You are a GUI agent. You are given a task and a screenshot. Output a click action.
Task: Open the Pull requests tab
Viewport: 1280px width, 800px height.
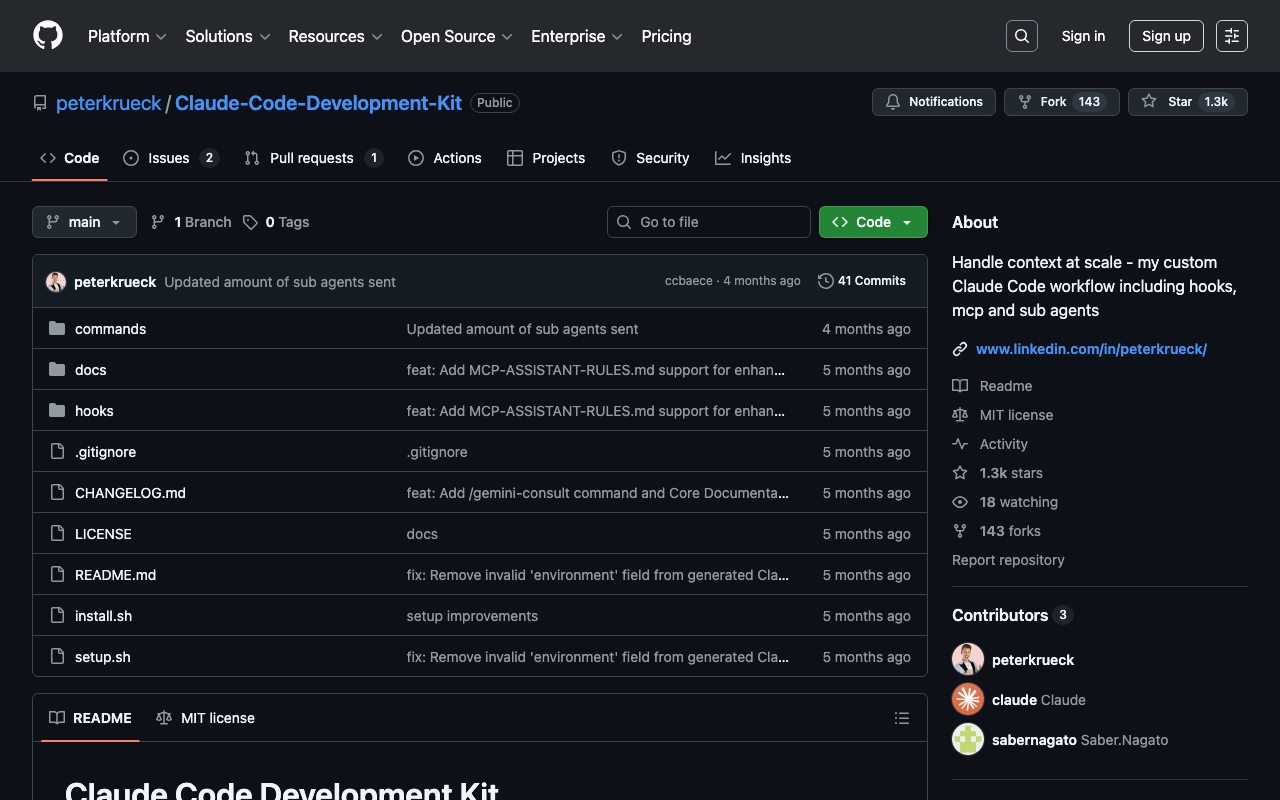pyautogui.click(x=312, y=158)
